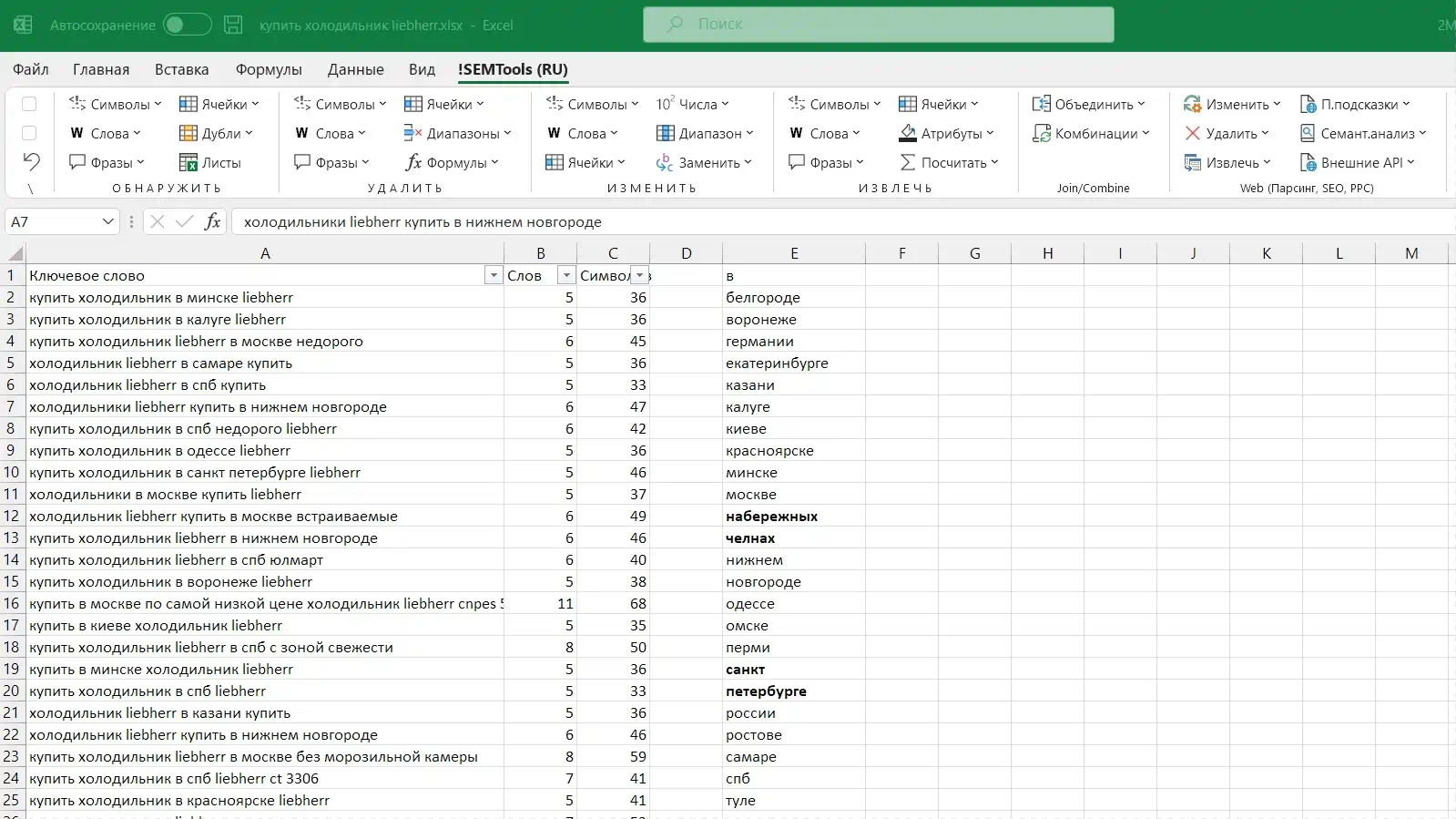Screen dimensions: 1456x819
Task: Open Символы tool in ИЗВЛЕЧЬ group
Action: point(834,104)
